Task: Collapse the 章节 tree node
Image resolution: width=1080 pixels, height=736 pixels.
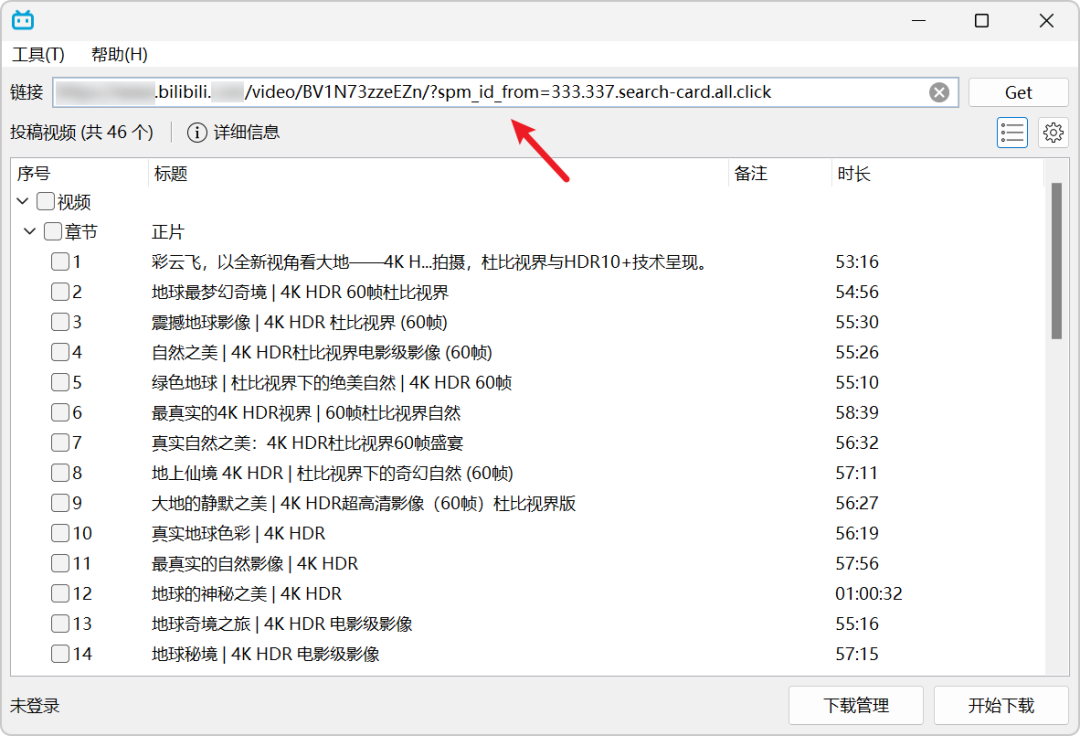Action: point(30,231)
